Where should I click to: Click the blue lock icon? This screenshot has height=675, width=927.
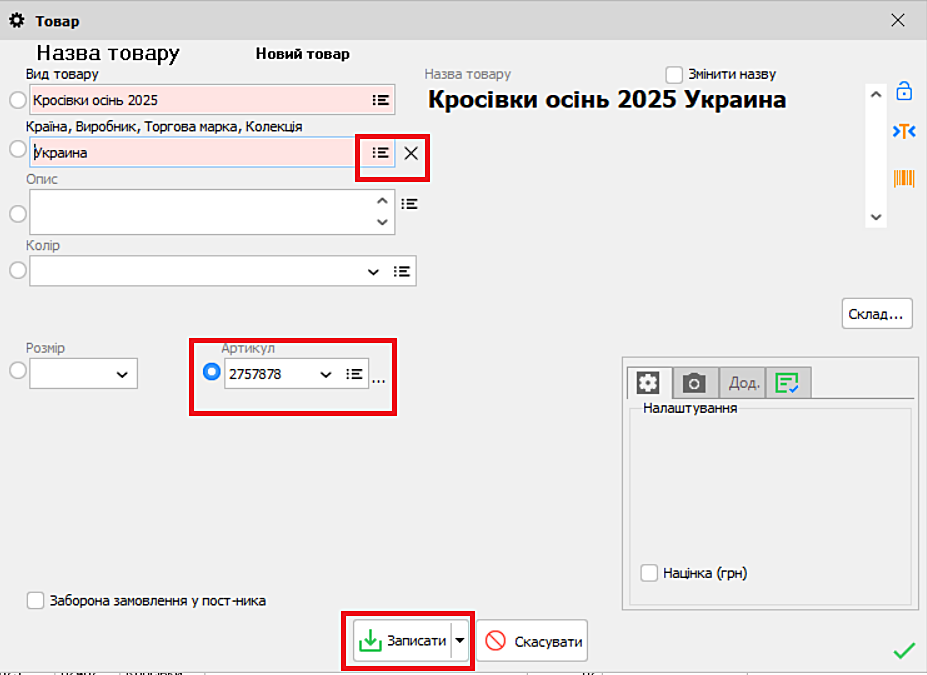pos(904,91)
